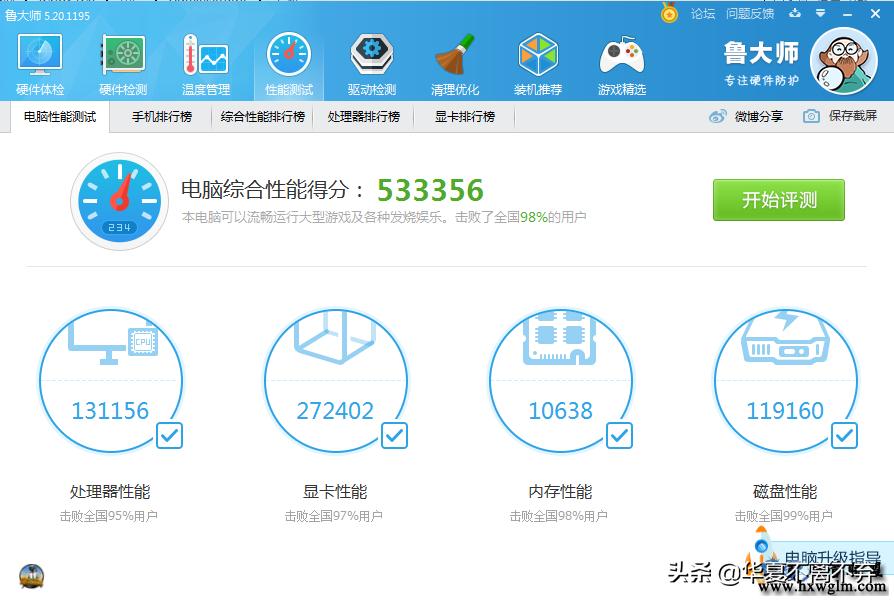
Task: Click the green 开始评测 button
Action: pos(778,200)
